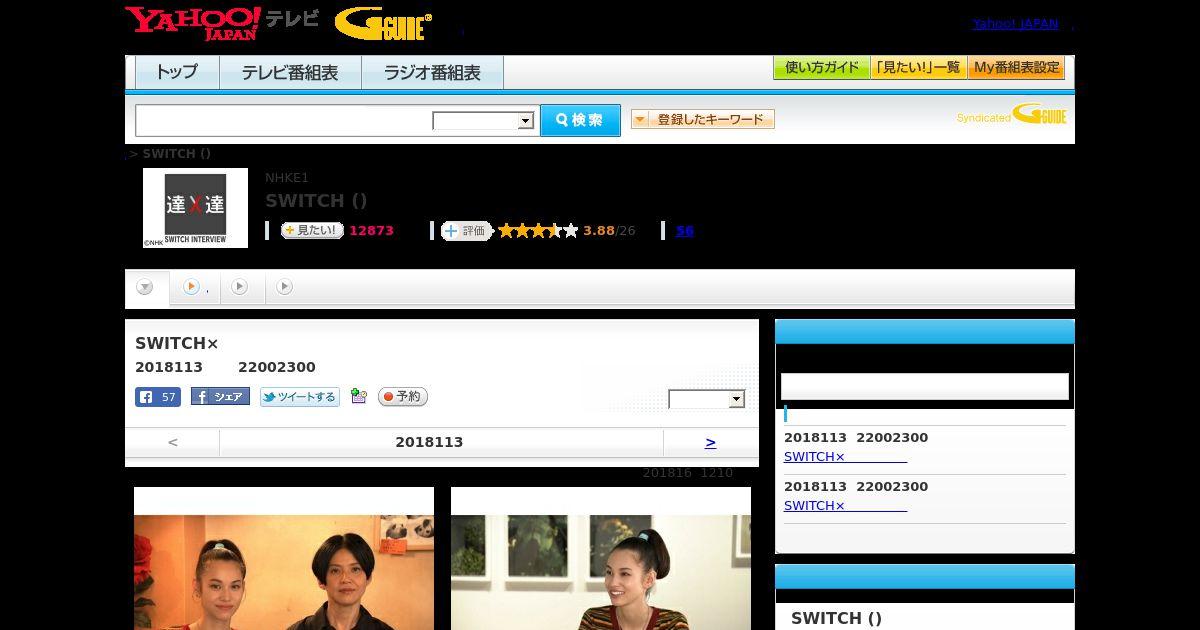Follow the Yahoo! JAPAN link
The height and width of the screenshot is (630, 1200).
(x=1015, y=24)
